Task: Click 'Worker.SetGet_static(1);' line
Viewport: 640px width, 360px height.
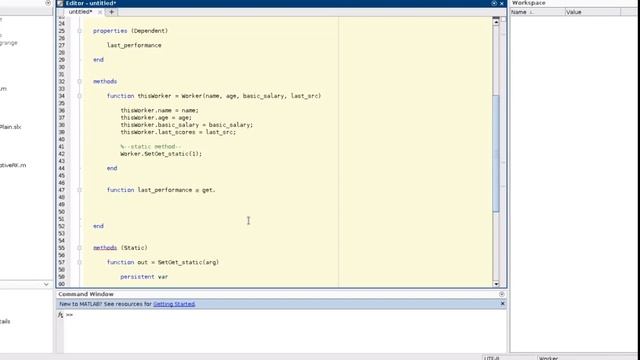Action: pos(161,154)
